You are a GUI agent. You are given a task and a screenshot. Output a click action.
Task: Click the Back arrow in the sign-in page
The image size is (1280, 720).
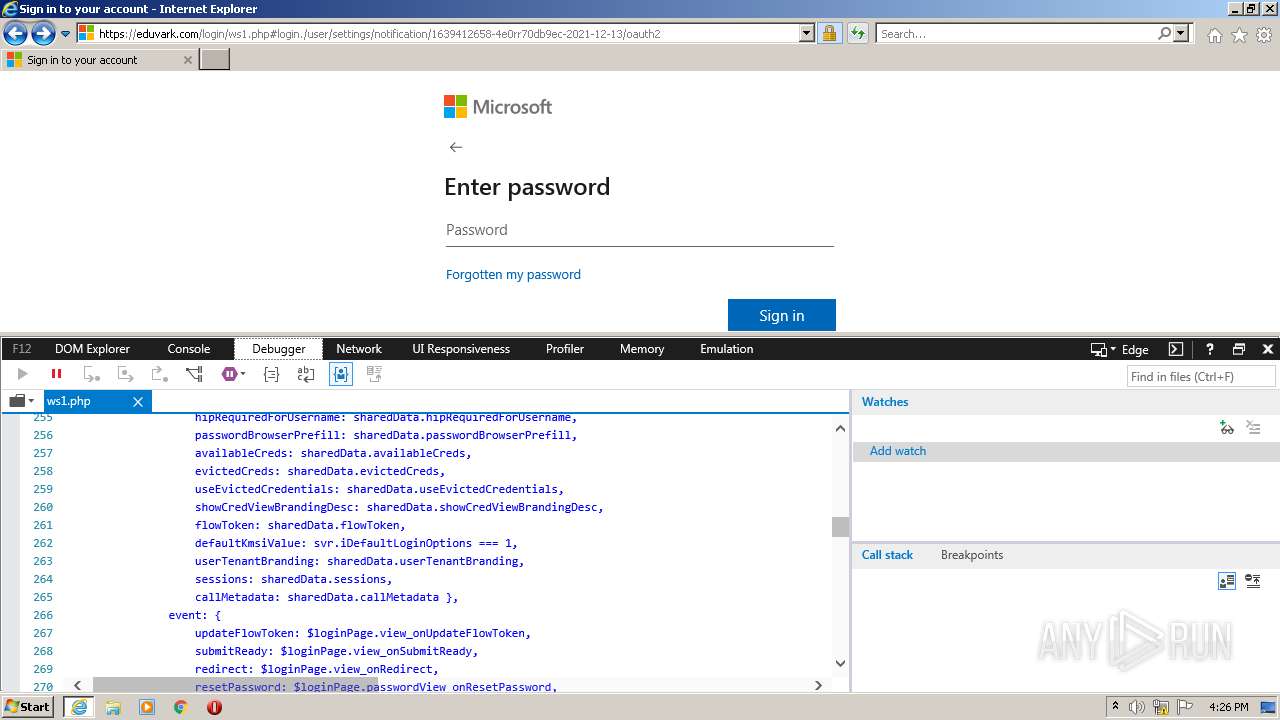click(456, 147)
